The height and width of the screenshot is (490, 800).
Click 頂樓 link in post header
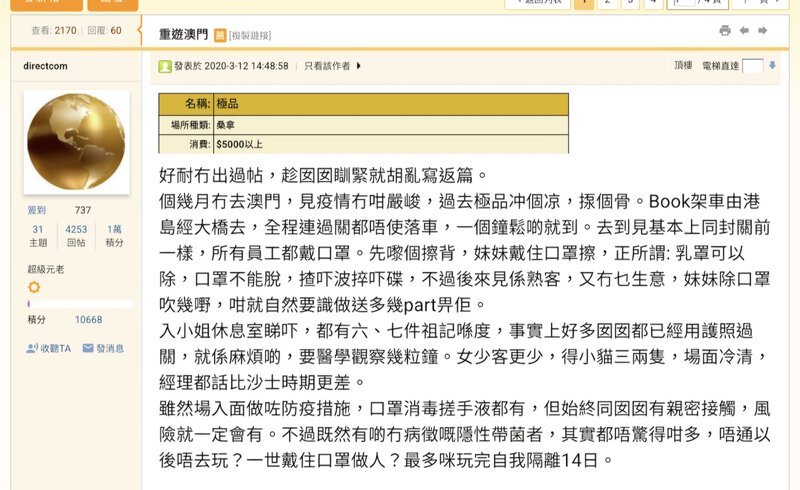click(683, 65)
